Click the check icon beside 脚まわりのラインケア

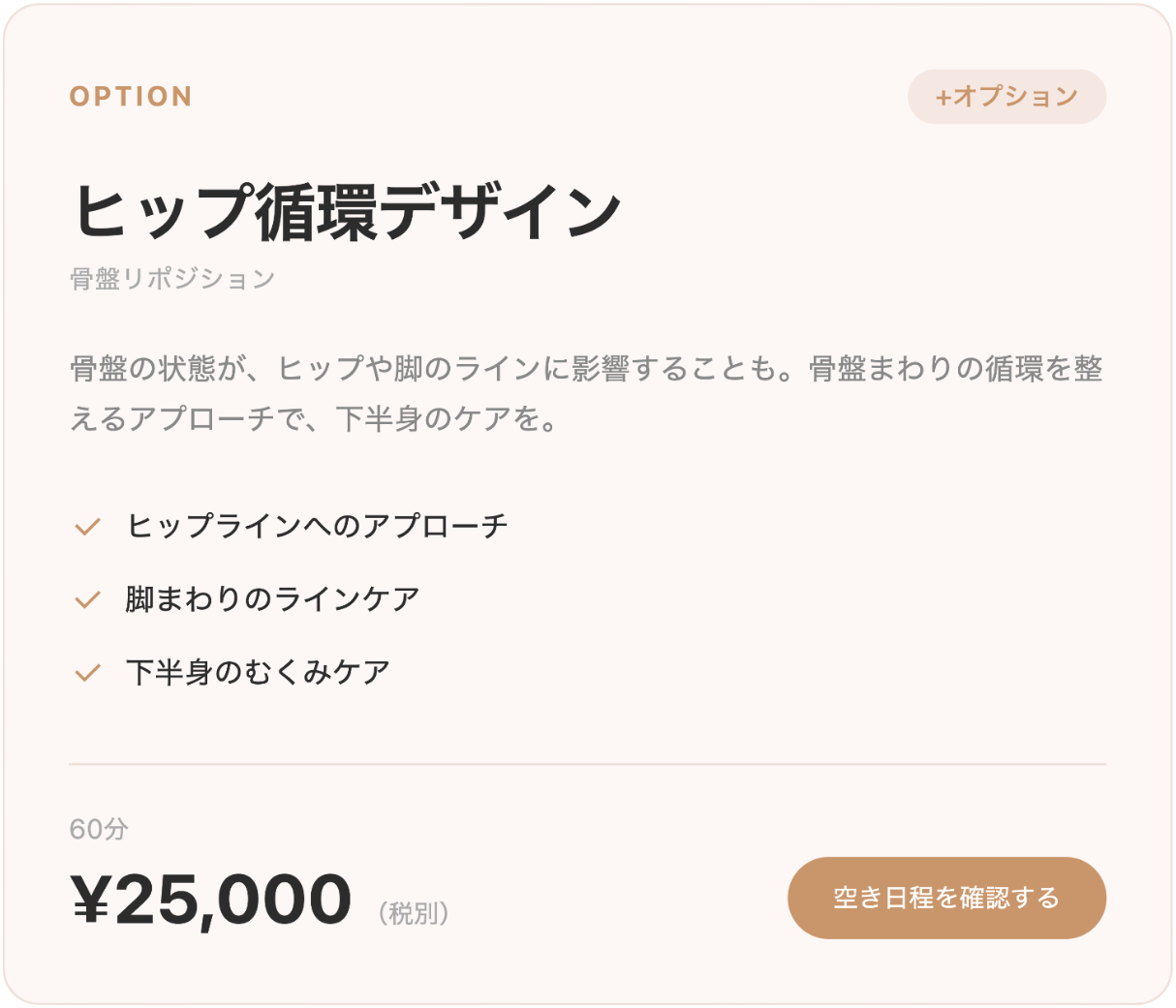(88, 599)
